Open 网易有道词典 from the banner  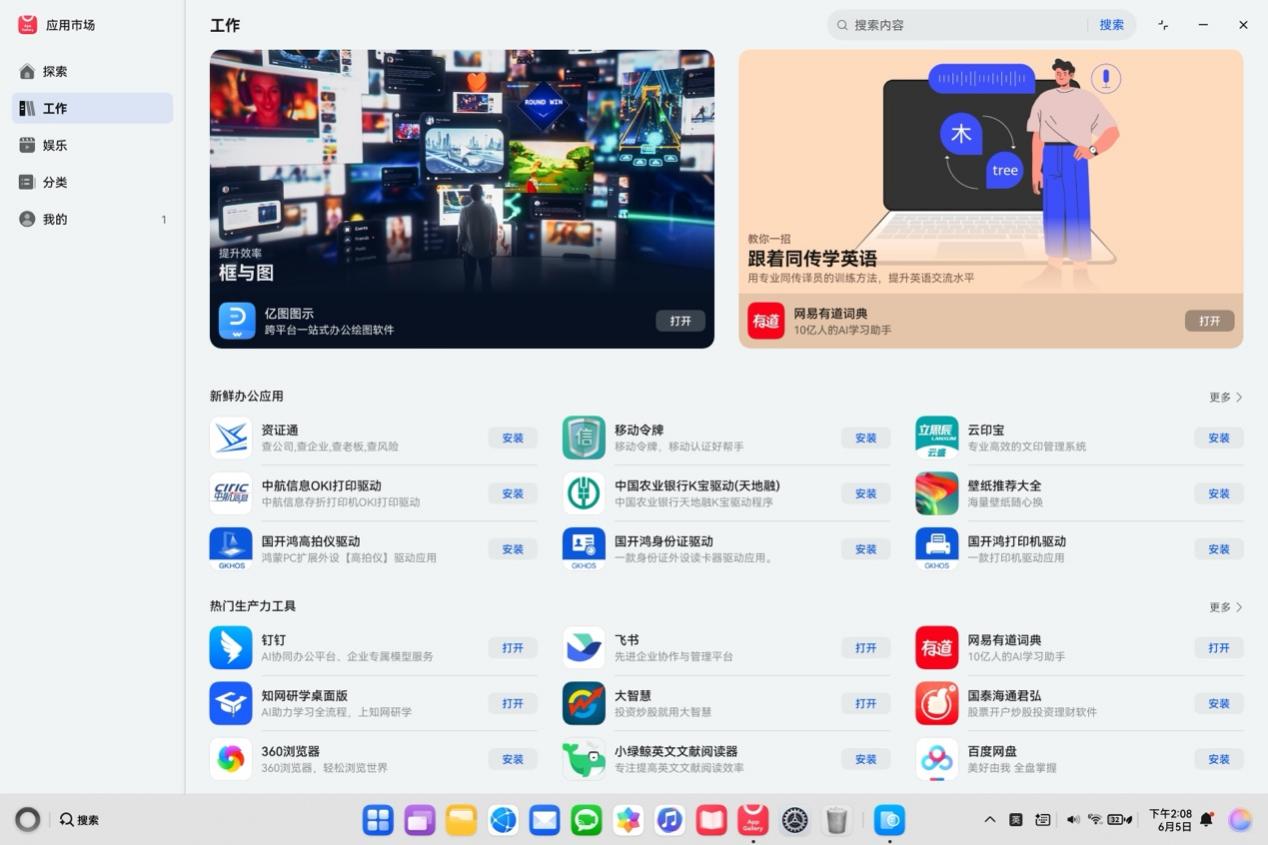(x=1209, y=321)
